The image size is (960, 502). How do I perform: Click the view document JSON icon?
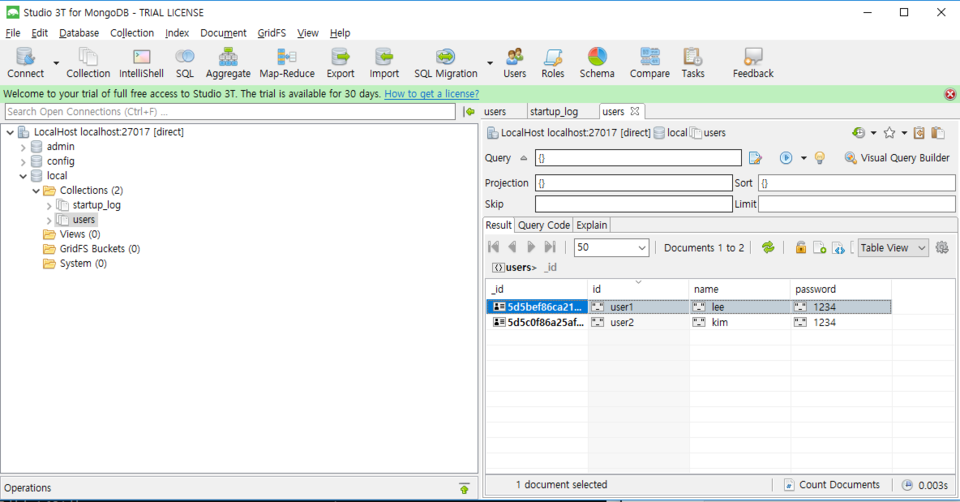(838, 247)
